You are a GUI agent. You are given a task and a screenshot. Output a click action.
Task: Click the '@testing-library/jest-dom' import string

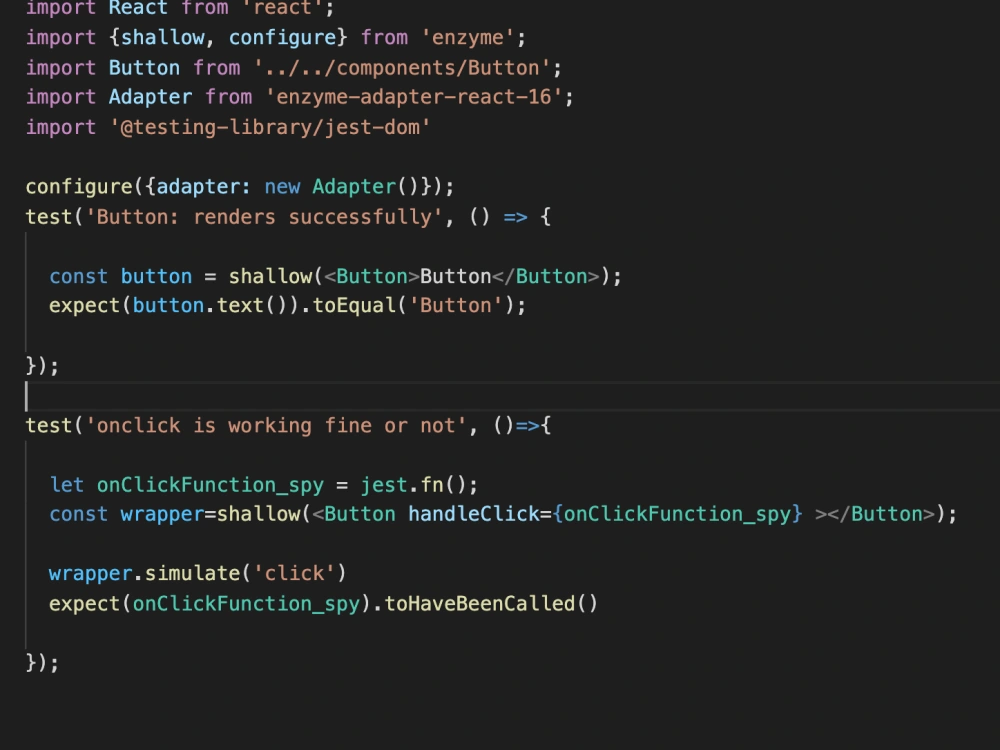coord(270,127)
